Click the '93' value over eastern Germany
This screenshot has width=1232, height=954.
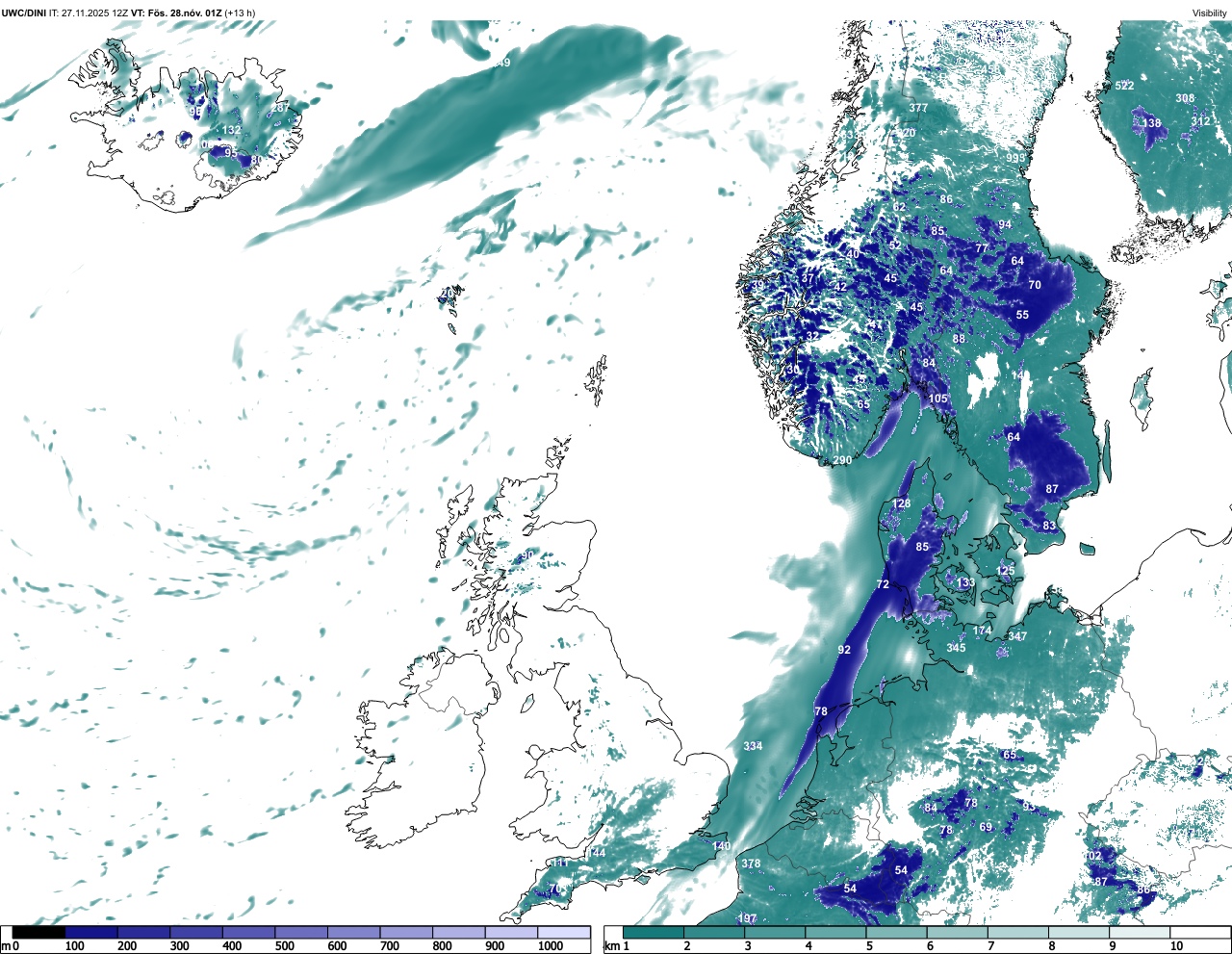point(1029,806)
